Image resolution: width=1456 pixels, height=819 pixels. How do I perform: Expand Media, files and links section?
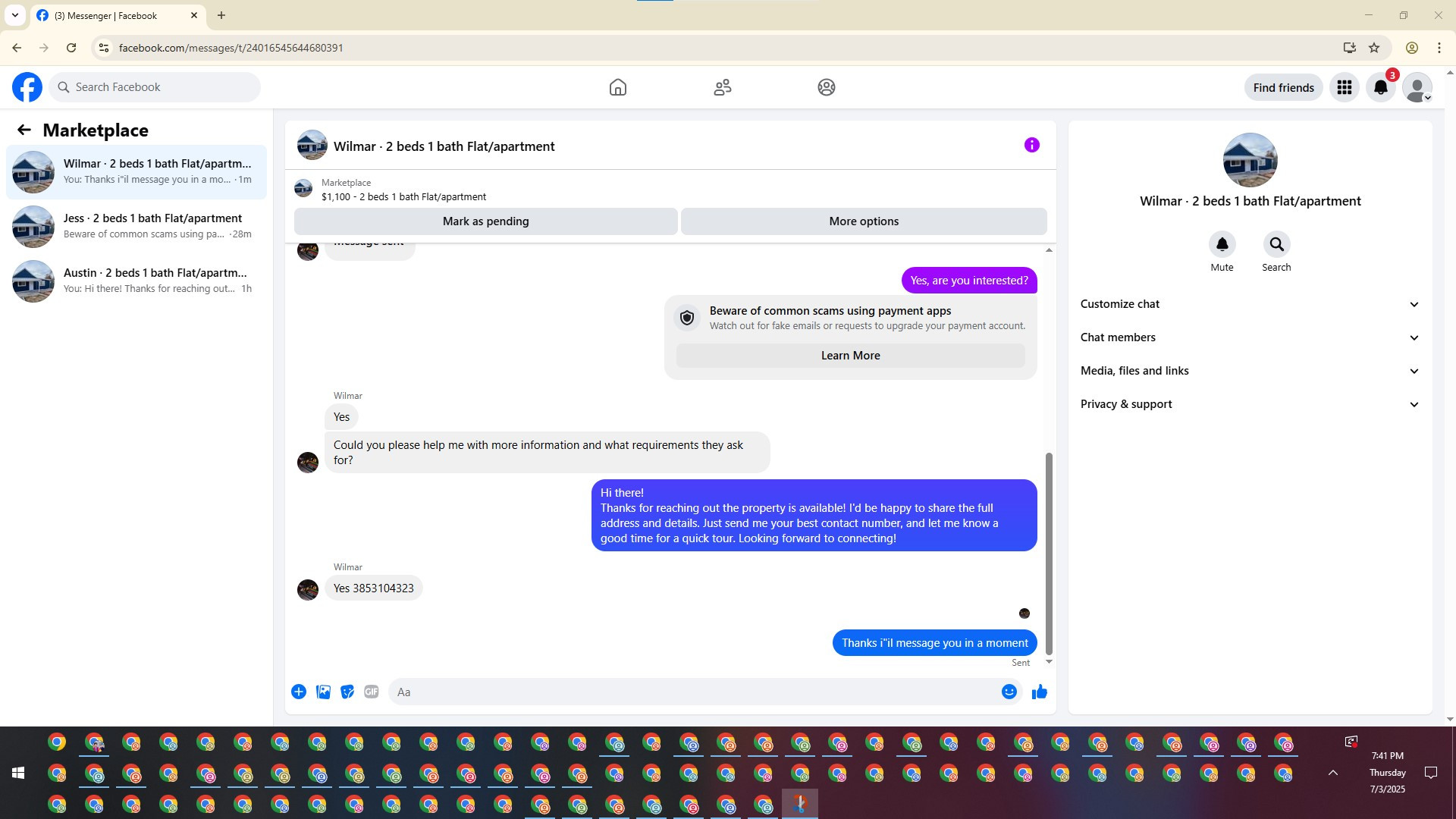[x=1250, y=371]
